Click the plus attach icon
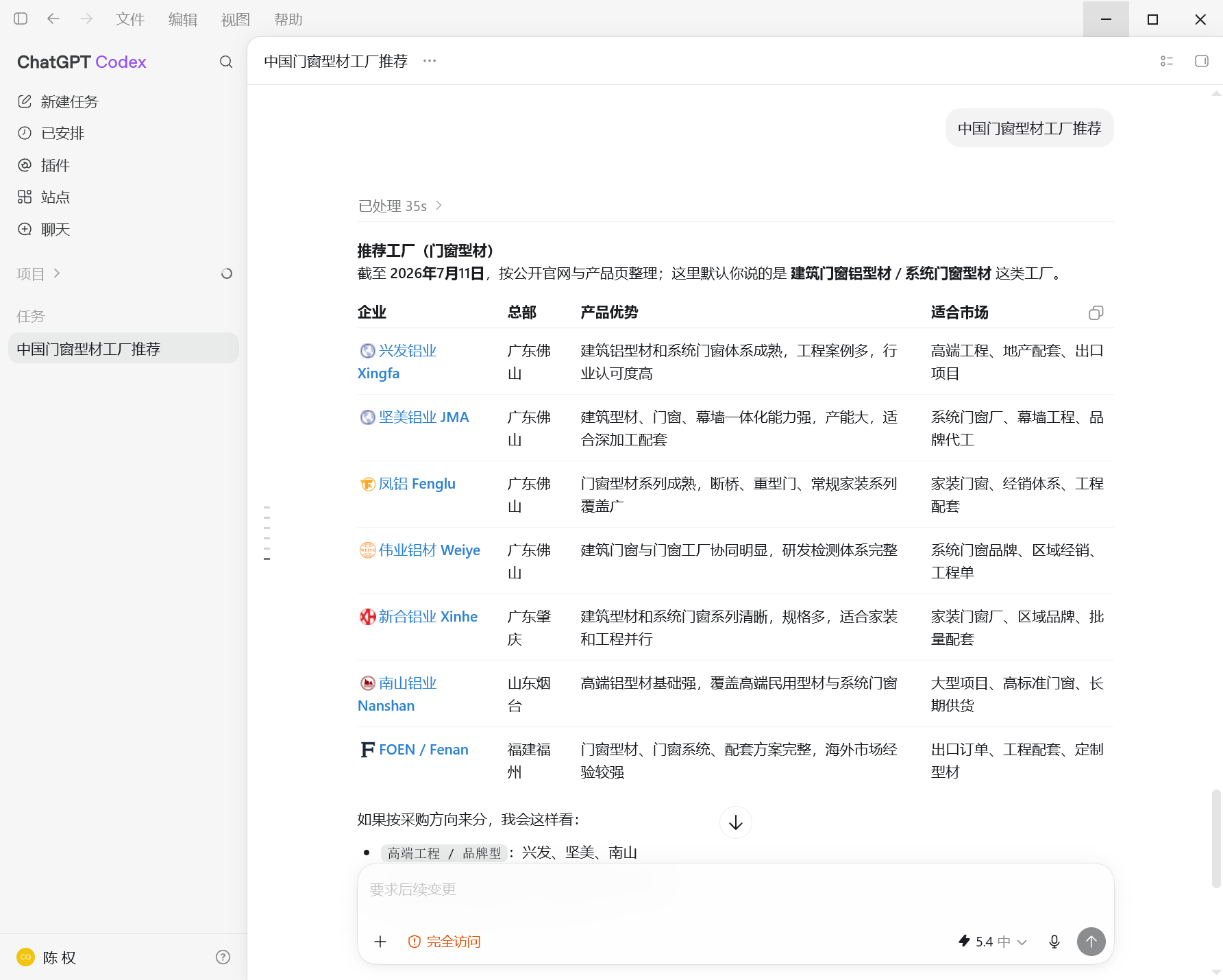The width and height of the screenshot is (1223, 980). coord(380,942)
